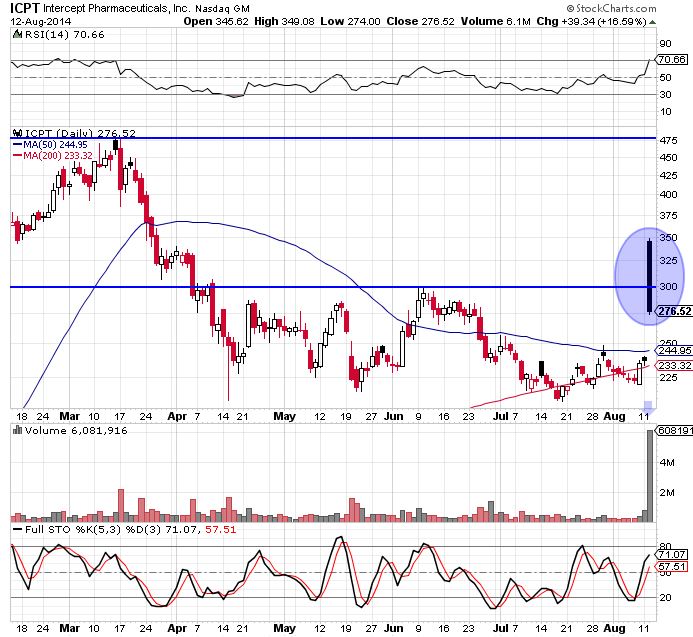The width and height of the screenshot is (693, 637).
Task: Click the 375 price axis label
Action: (668, 215)
